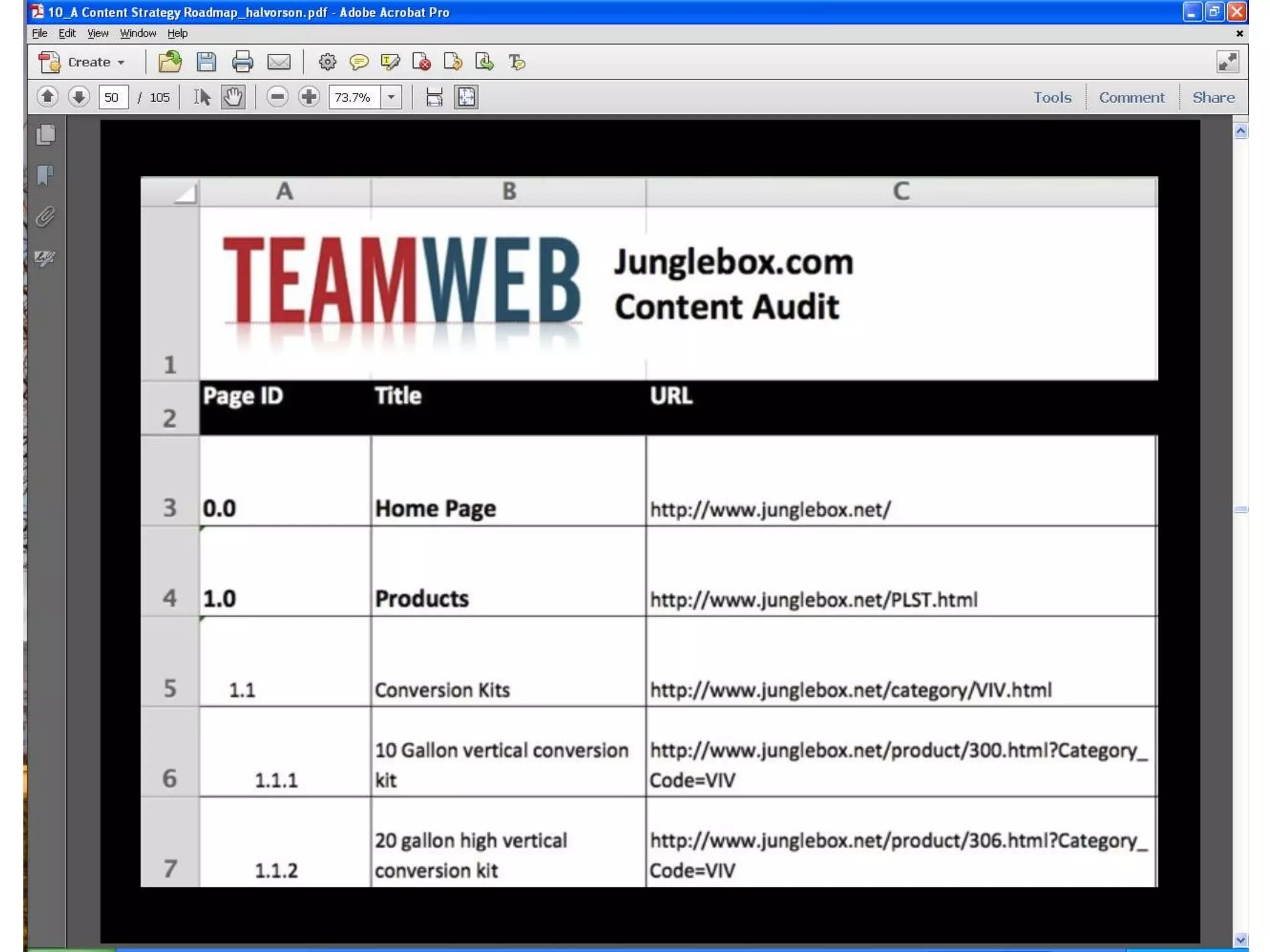Open the sticky note comment tool

tap(358, 62)
